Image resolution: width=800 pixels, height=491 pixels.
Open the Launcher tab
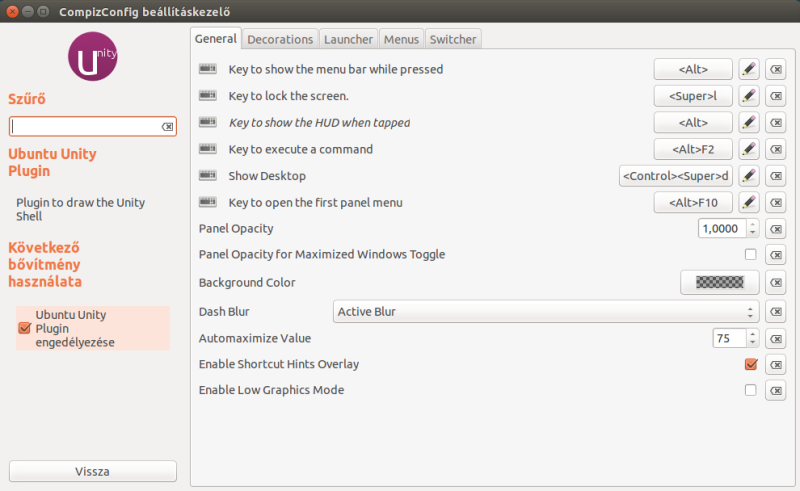coord(348,39)
